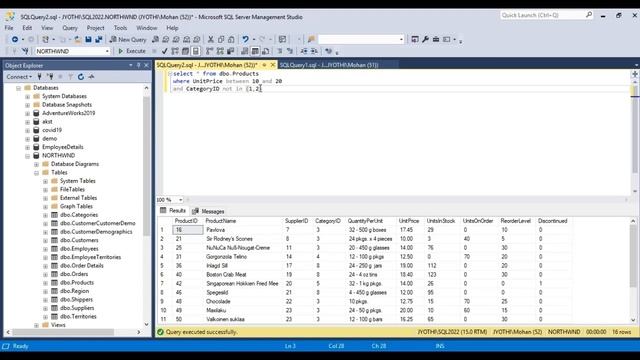Click the Save file icon
The image size is (640, 360).
point(88,40)
